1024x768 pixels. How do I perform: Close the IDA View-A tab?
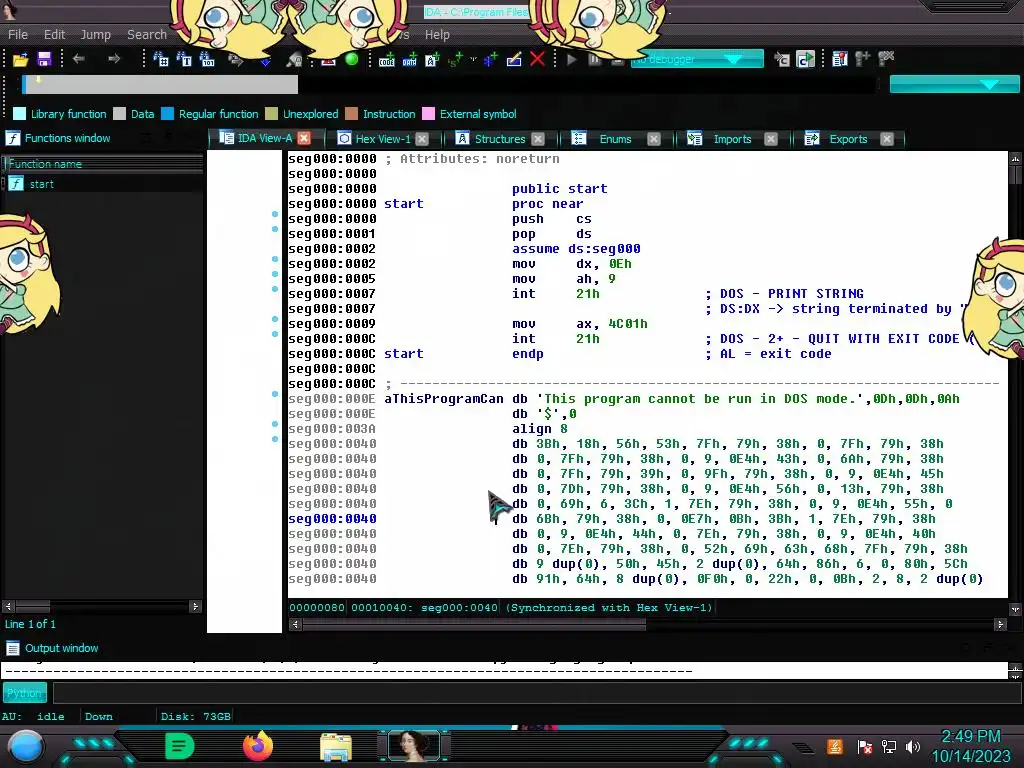304,138
